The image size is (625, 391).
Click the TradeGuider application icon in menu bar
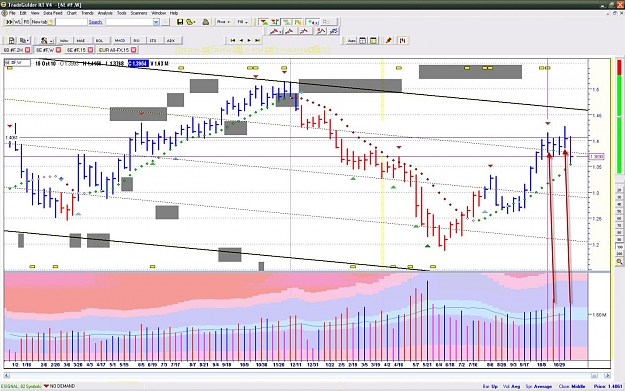[4, 13]
